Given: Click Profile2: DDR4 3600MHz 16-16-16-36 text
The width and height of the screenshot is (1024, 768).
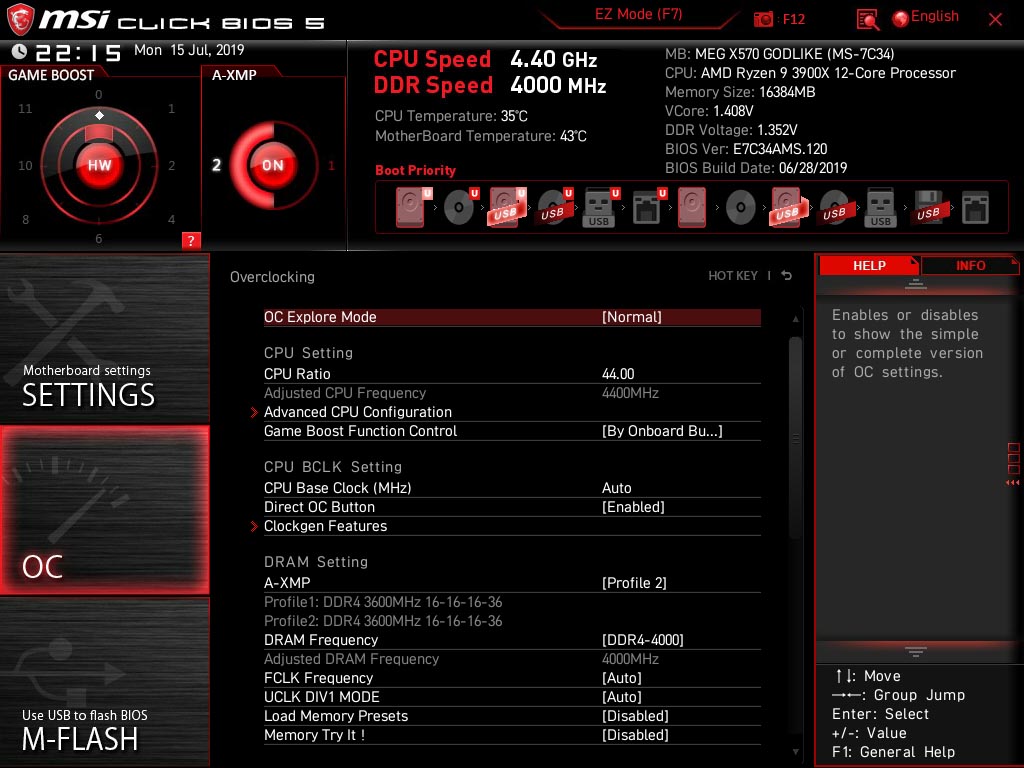Looking at the screenshot, I should tap(383, 621).
